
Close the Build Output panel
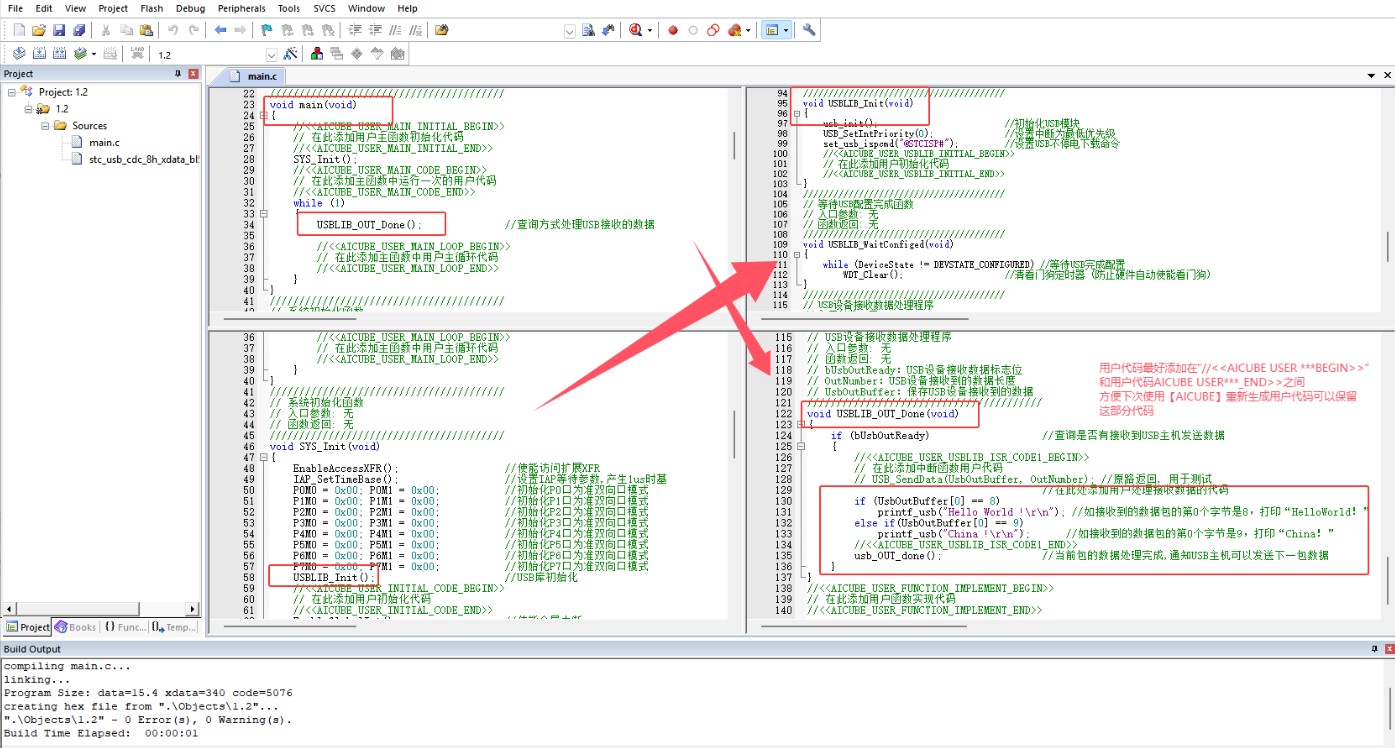point(1388,650)
